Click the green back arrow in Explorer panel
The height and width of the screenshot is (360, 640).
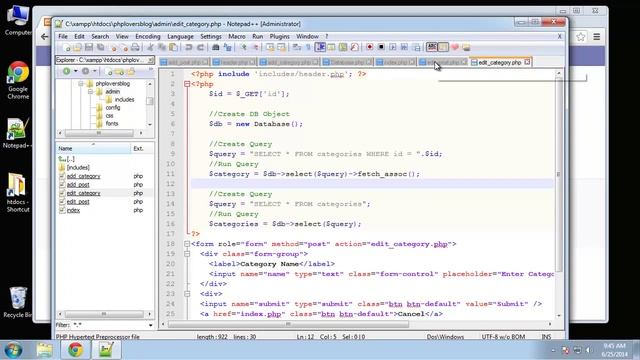tap(66, 71)
